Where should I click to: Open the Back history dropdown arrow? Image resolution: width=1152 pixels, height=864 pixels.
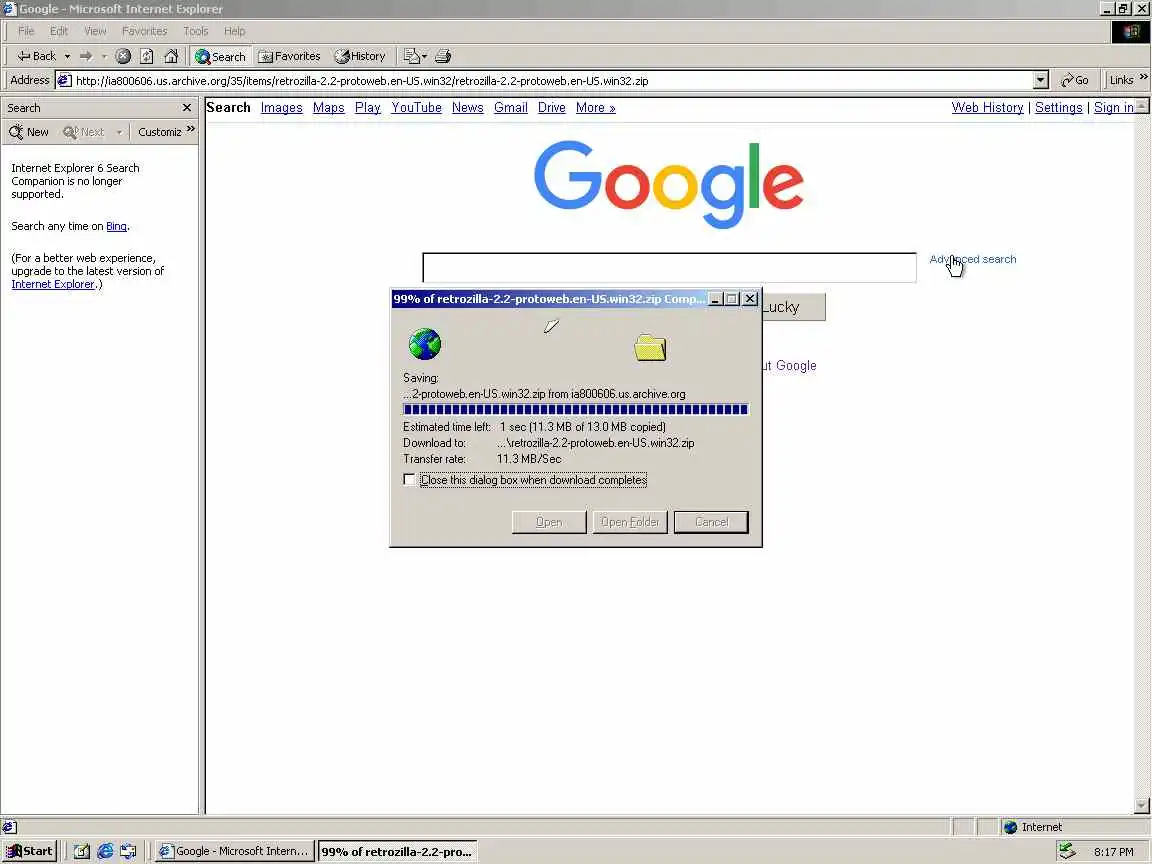pos(67,56)
